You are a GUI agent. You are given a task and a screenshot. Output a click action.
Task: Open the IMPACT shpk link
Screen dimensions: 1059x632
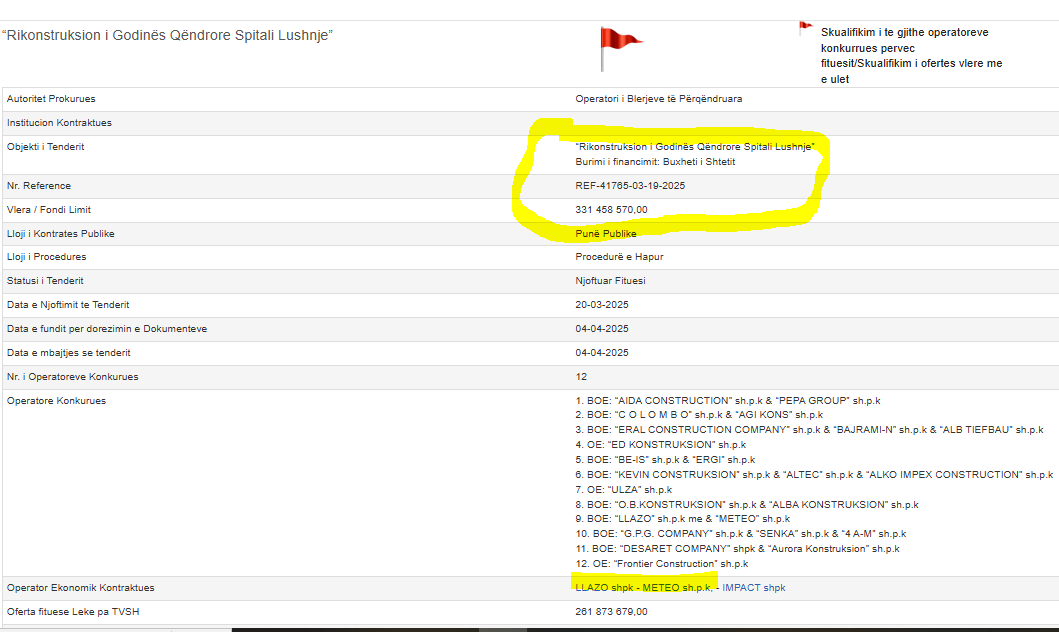(x=753, y=588)
